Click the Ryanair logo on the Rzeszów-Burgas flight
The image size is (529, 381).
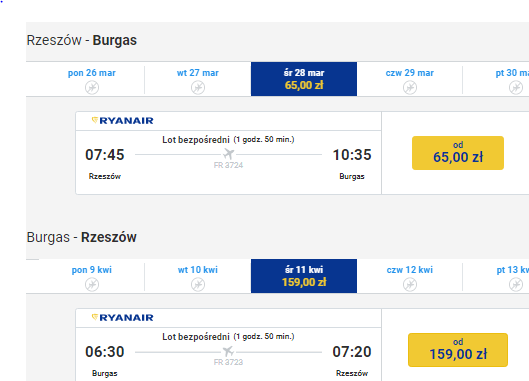(x=122, y=120)
